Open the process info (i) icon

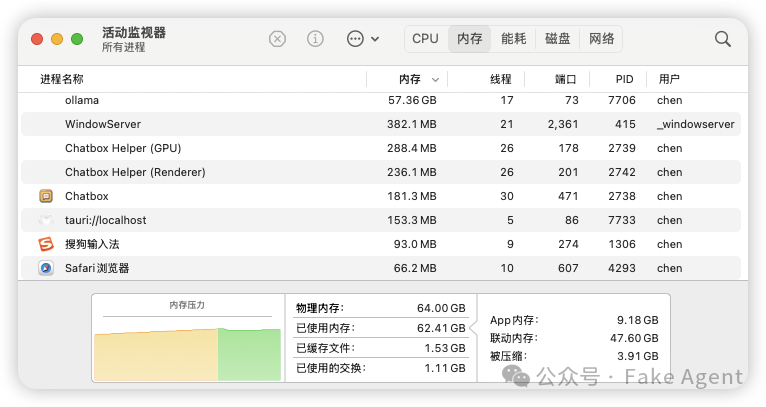(x=315, y=39)
